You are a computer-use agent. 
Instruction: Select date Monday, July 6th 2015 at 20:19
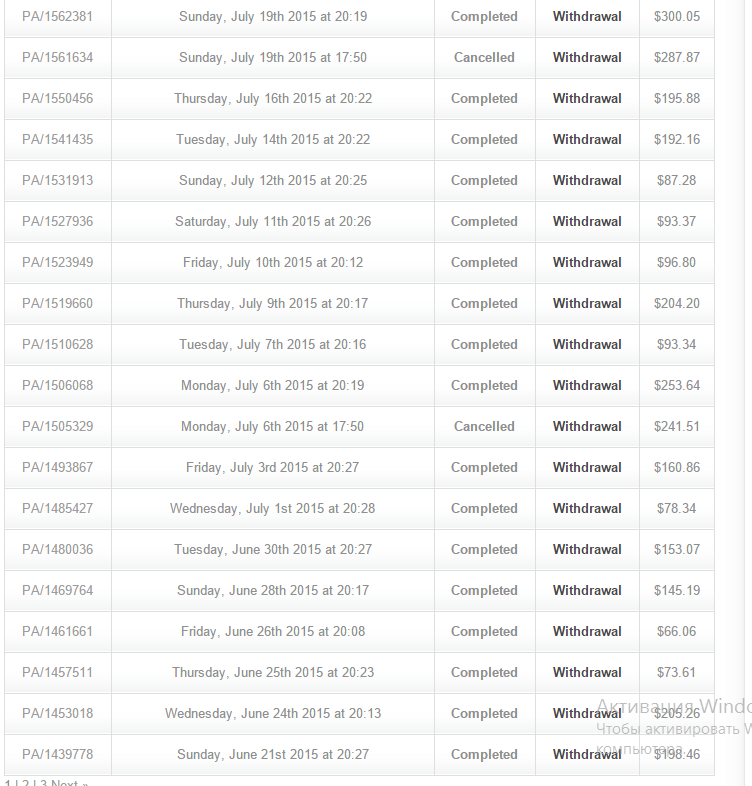(273, 385)
